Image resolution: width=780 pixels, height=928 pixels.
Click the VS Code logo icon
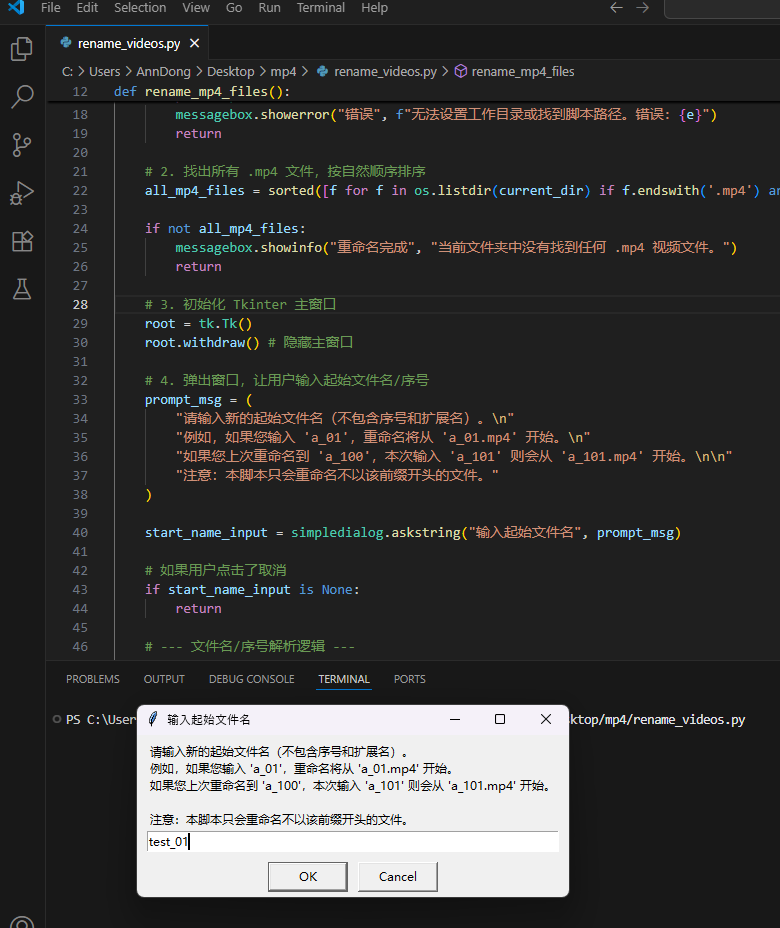(16, 8)
